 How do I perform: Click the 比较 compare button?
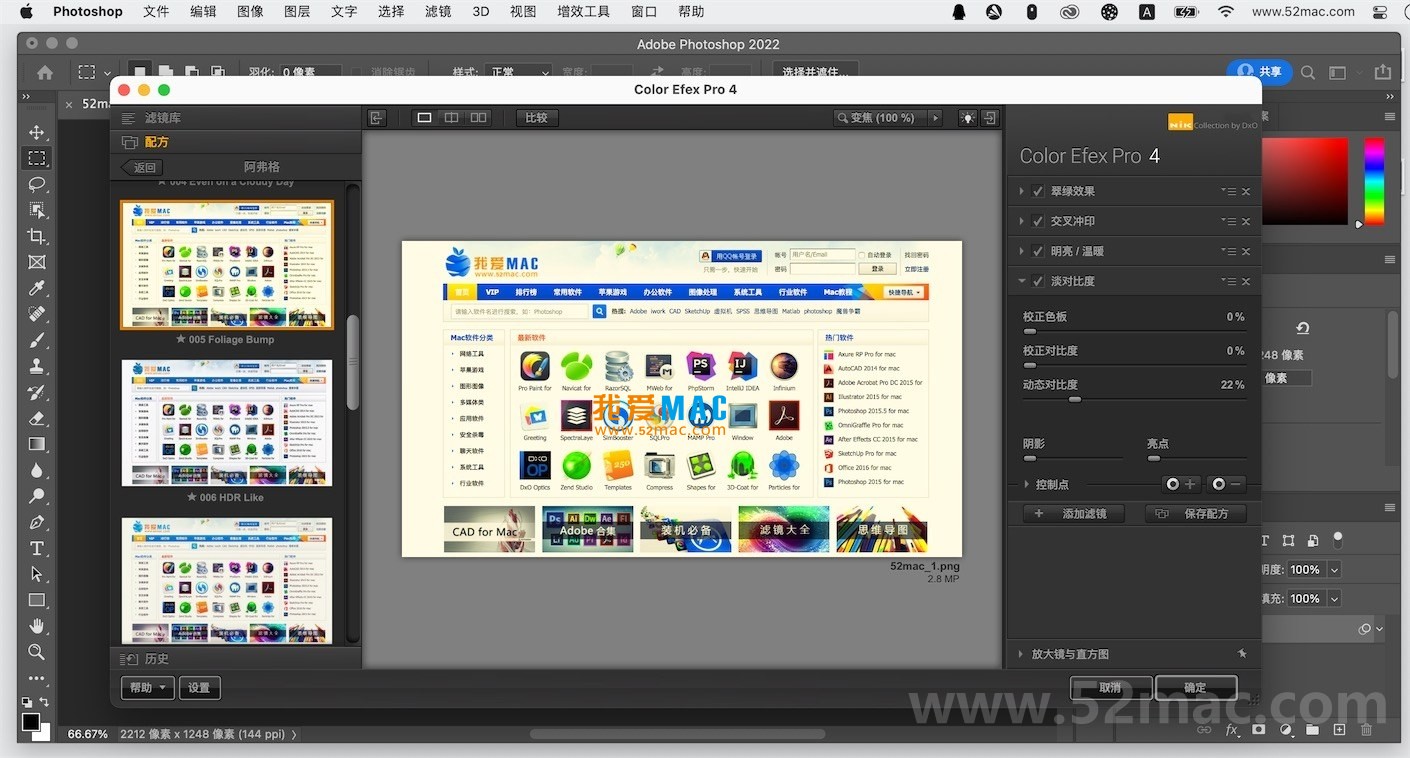click(537, 118)
